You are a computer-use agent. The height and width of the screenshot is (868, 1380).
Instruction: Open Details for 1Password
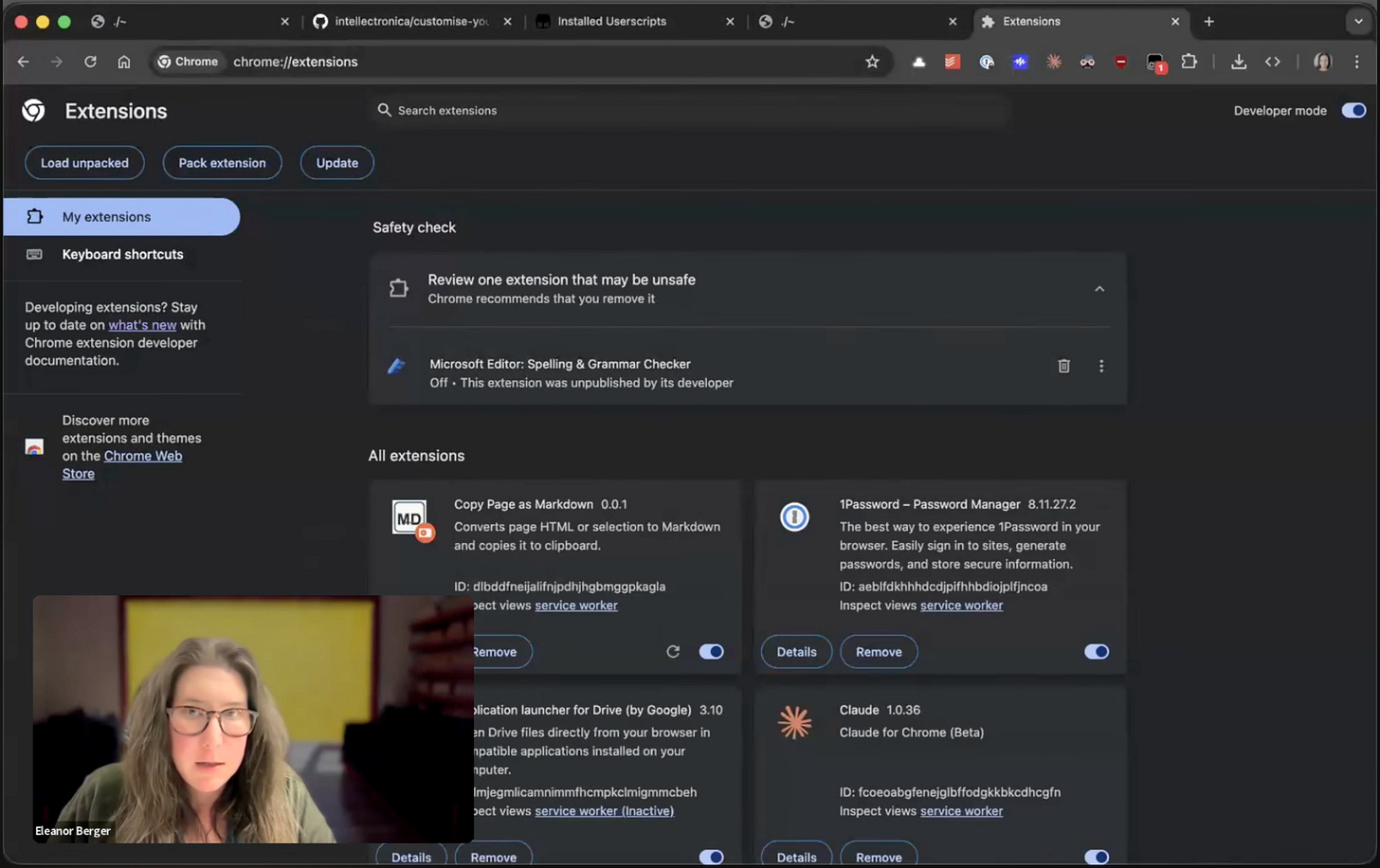pos(796,652)
